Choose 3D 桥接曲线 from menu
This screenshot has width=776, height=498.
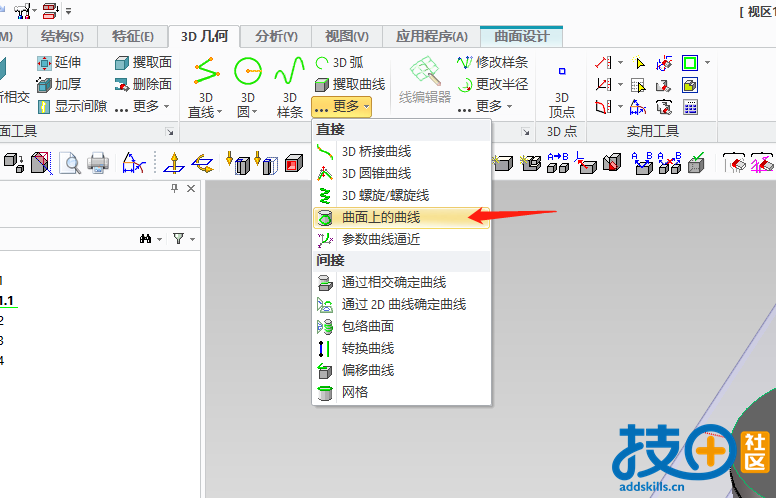point(401,151)
